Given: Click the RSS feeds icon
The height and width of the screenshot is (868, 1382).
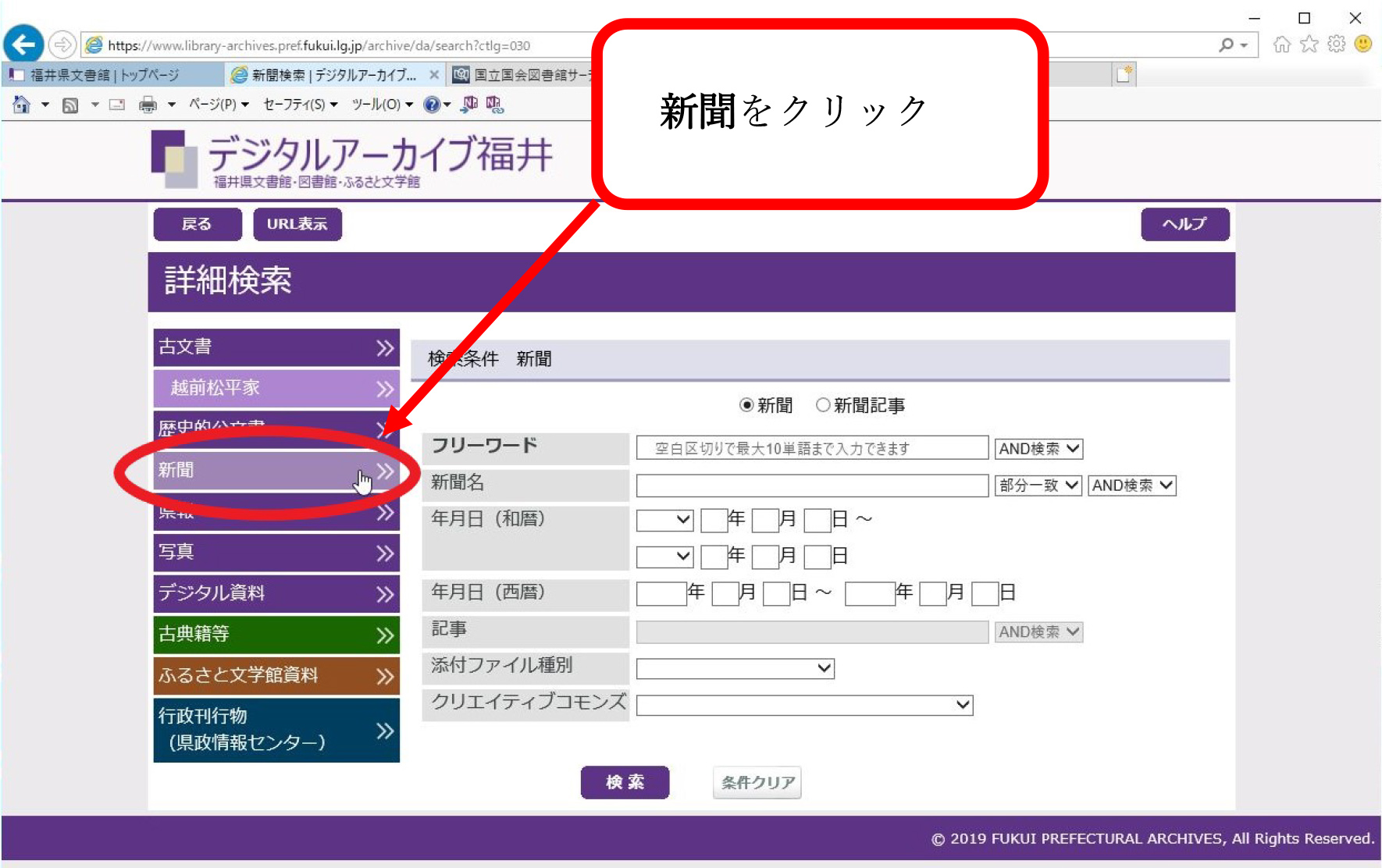Looking at the screenshot, I should tap(70, 105).
